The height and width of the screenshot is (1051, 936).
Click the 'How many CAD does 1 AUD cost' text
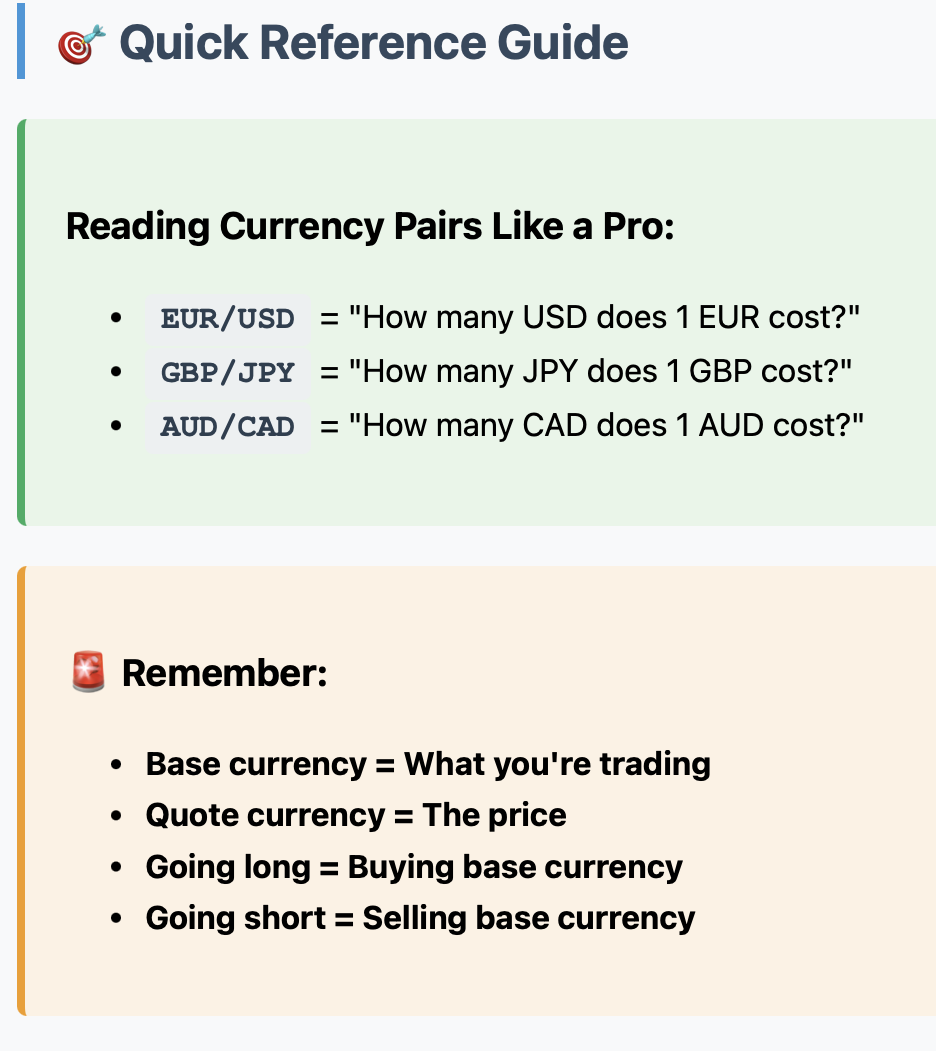605,427
